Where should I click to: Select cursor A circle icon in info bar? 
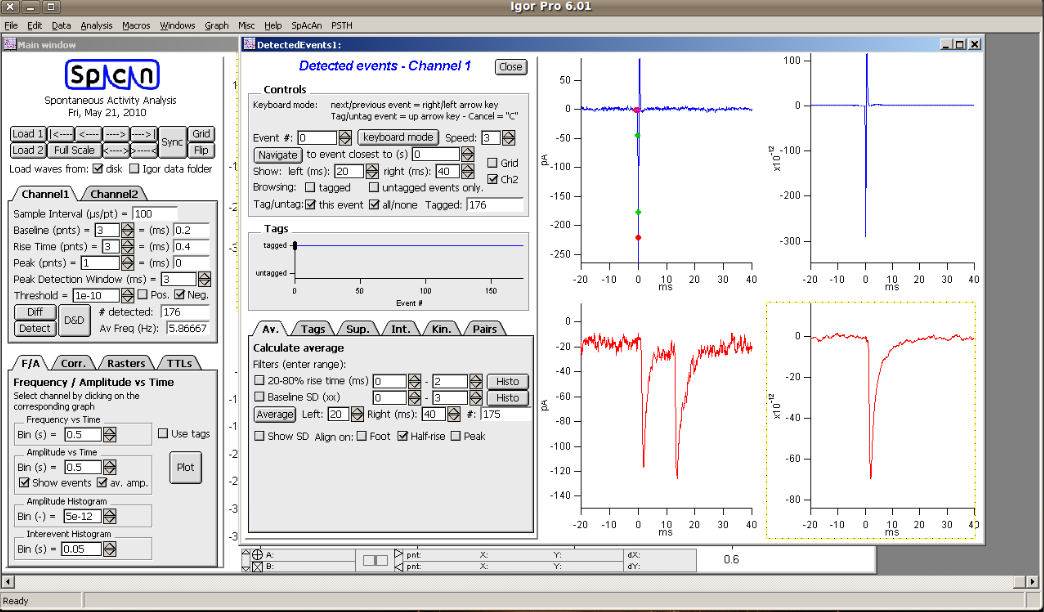[258, 554]
